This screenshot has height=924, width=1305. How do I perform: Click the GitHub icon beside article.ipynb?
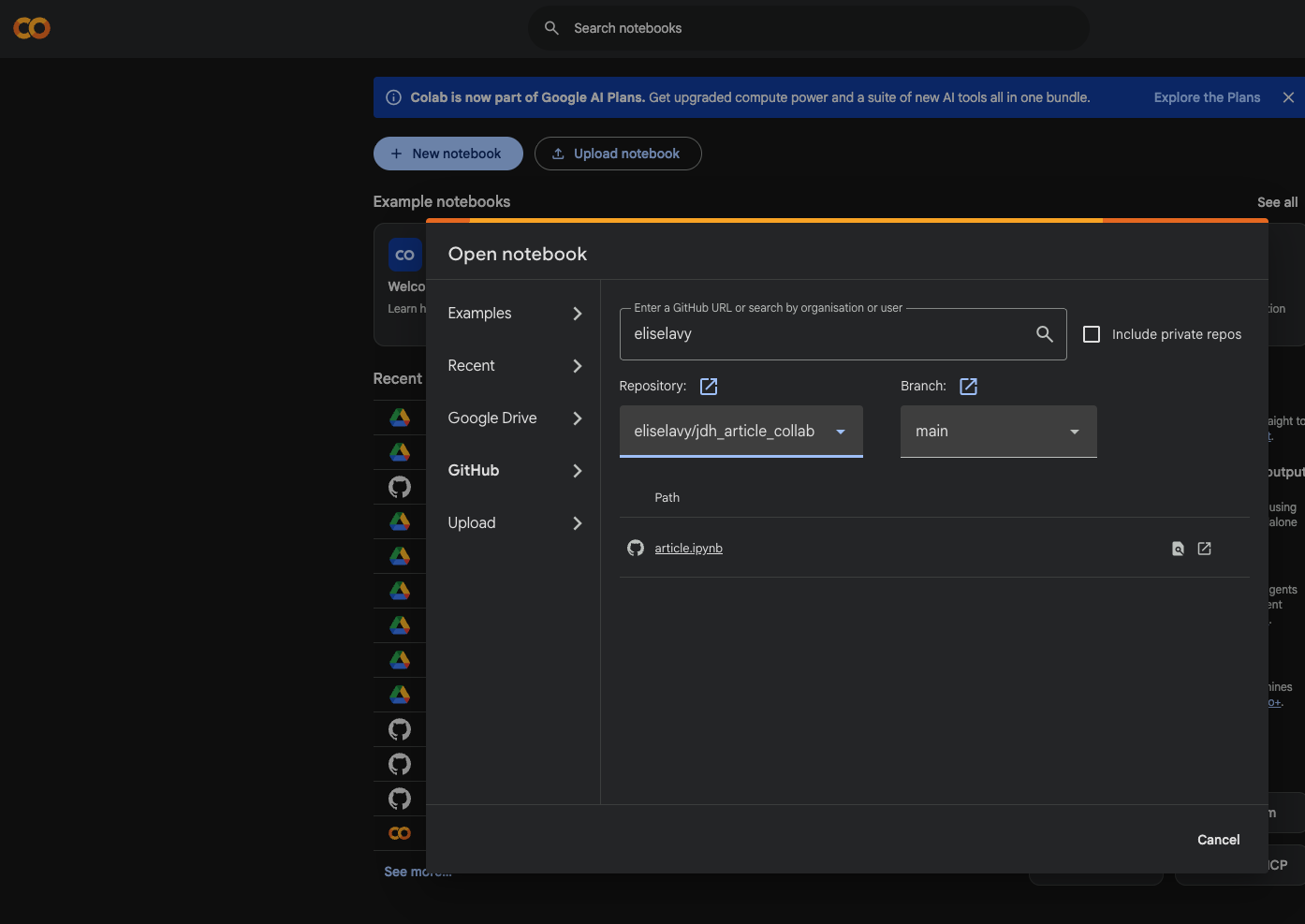(636, 548)
